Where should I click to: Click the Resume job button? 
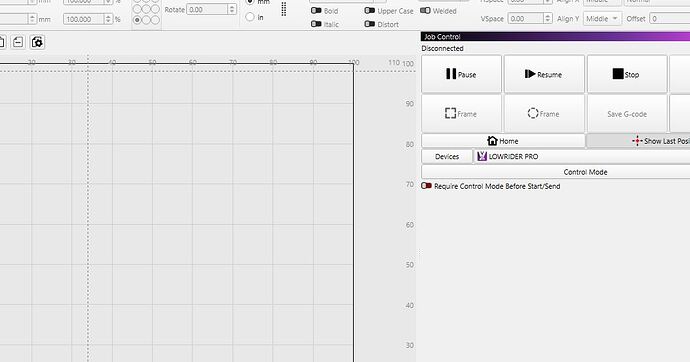(x=544, y=74)
